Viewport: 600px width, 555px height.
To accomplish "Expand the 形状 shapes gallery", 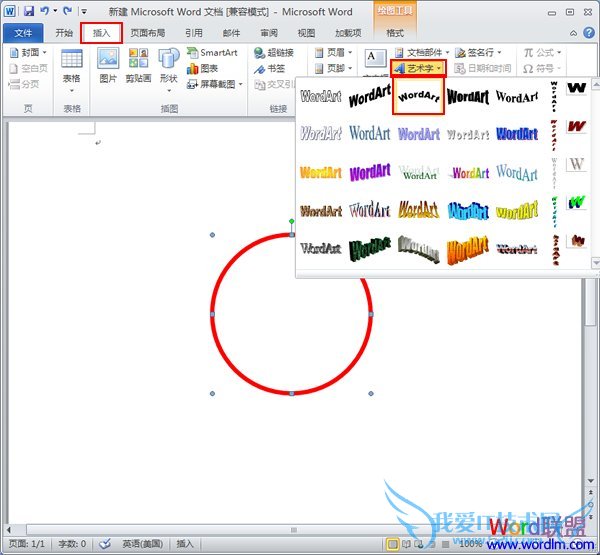I will click(x=169, y=71).
